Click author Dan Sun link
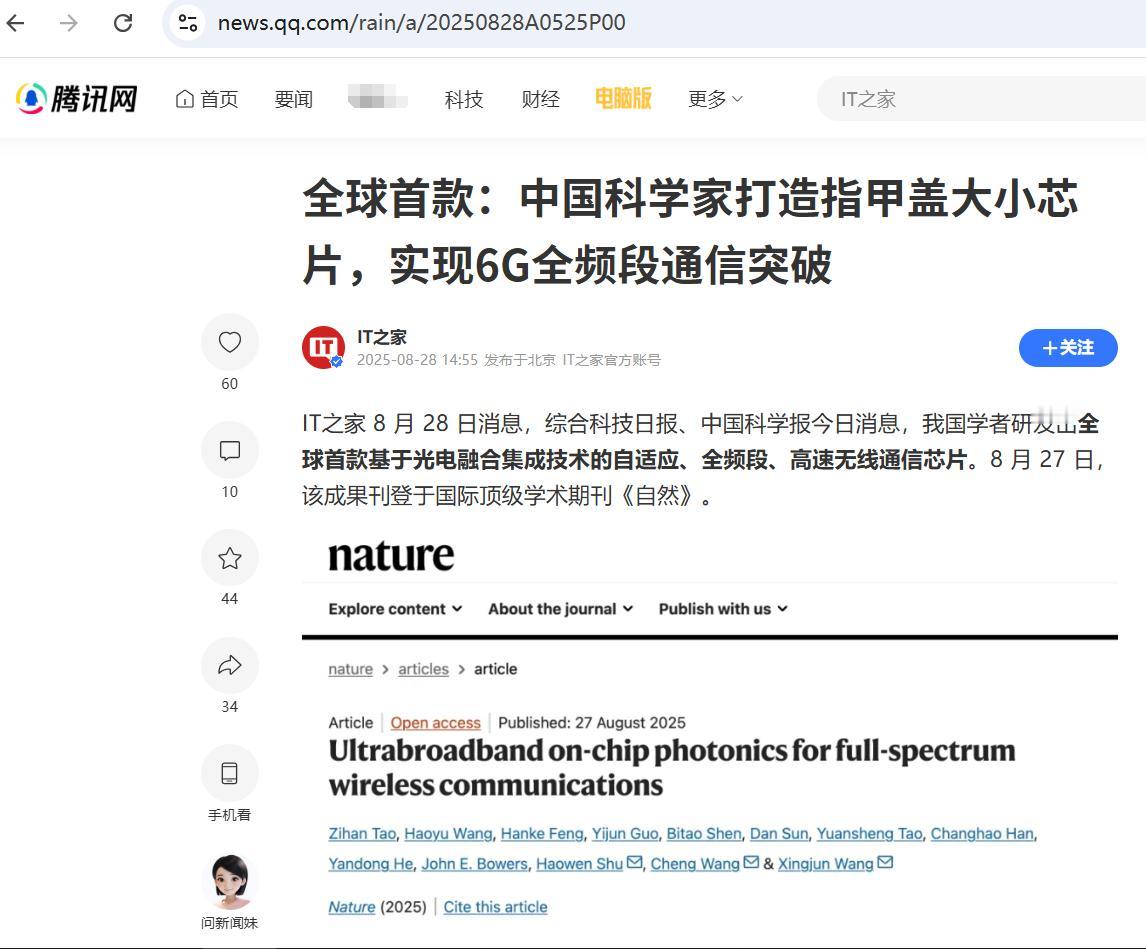 779,833
